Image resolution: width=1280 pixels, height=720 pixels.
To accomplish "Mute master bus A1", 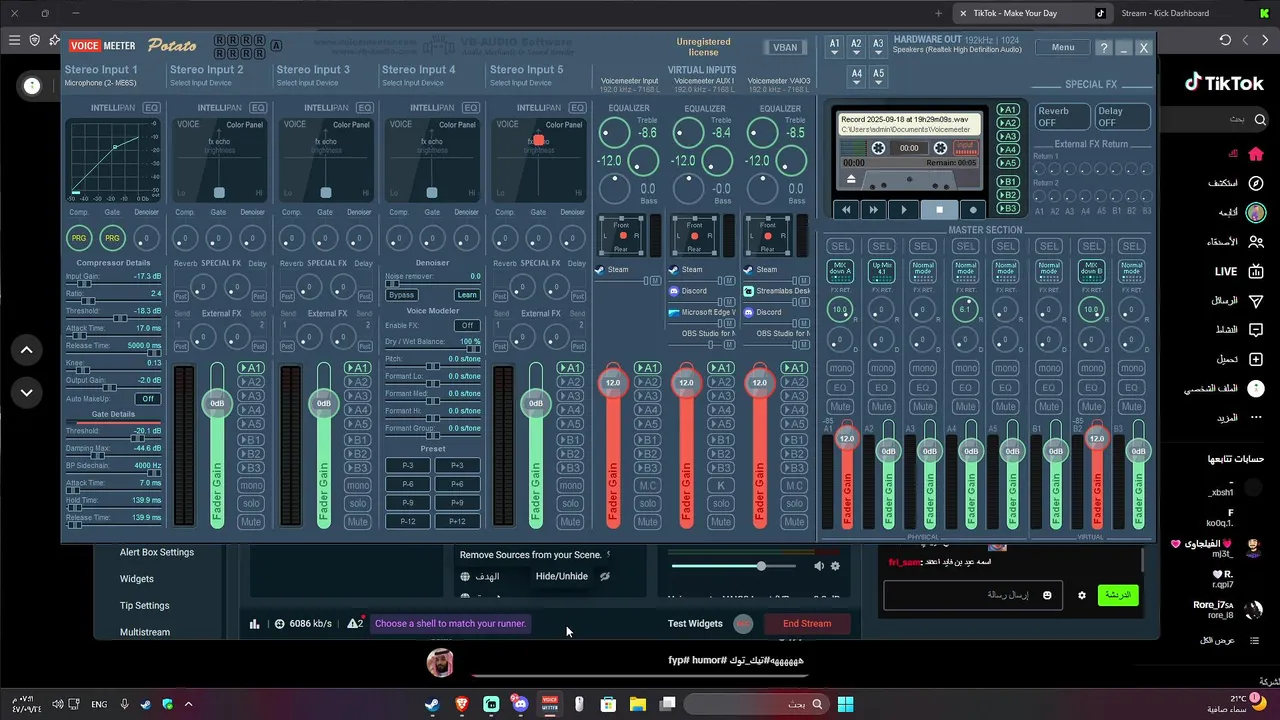I will pos(841,407).
